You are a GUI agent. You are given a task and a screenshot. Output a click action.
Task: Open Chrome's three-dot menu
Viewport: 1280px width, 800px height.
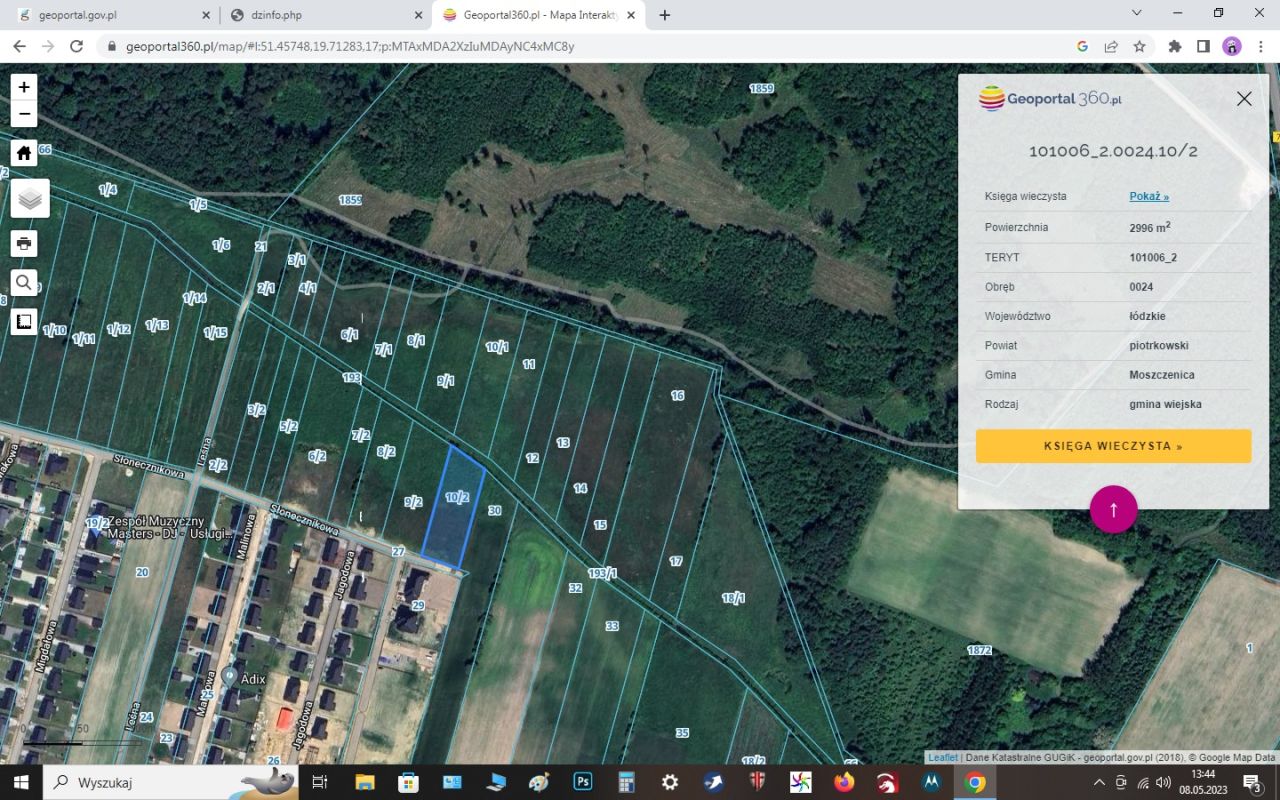click(1259, 46)
